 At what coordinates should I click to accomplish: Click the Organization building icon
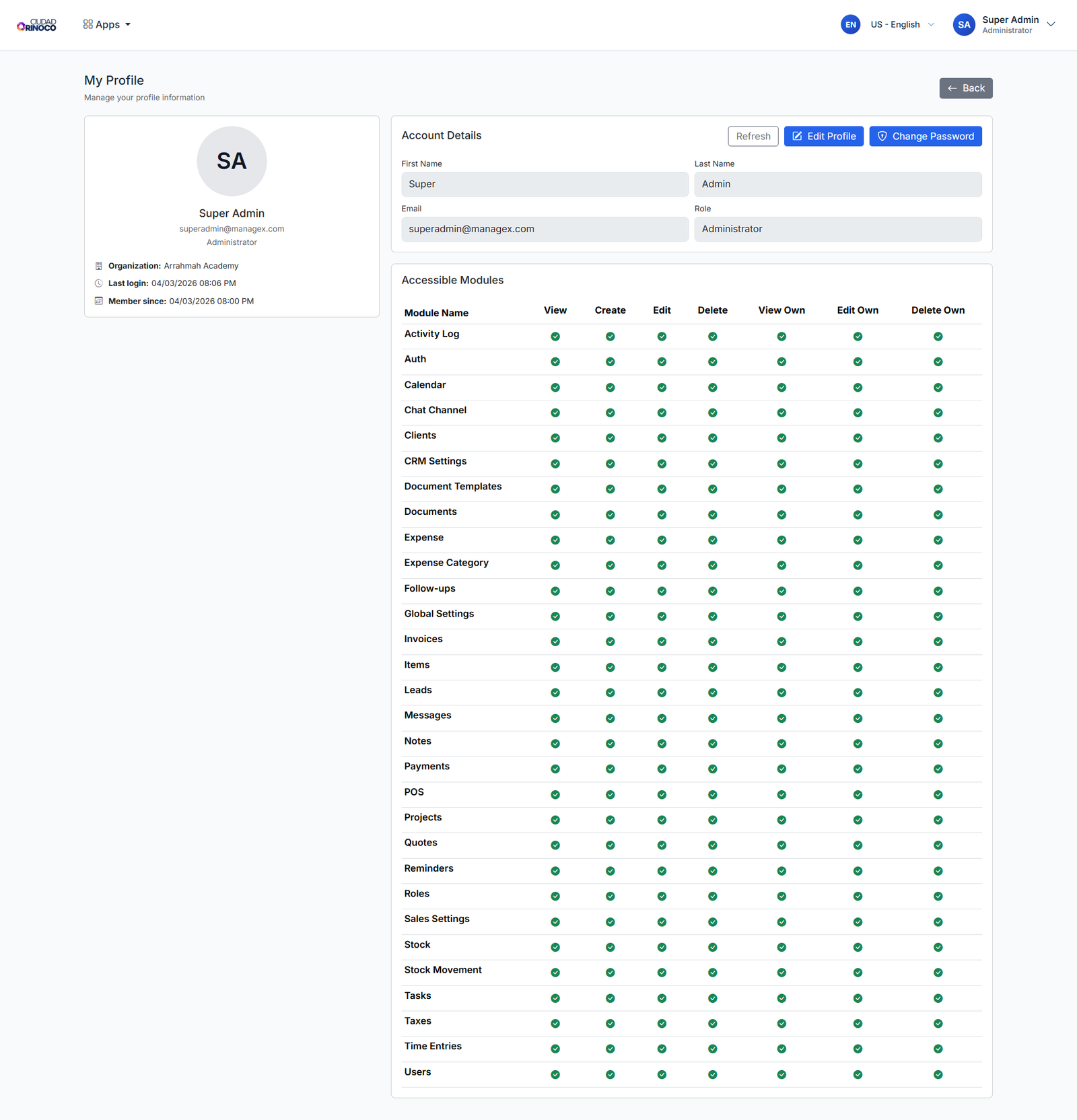(99, 266)
